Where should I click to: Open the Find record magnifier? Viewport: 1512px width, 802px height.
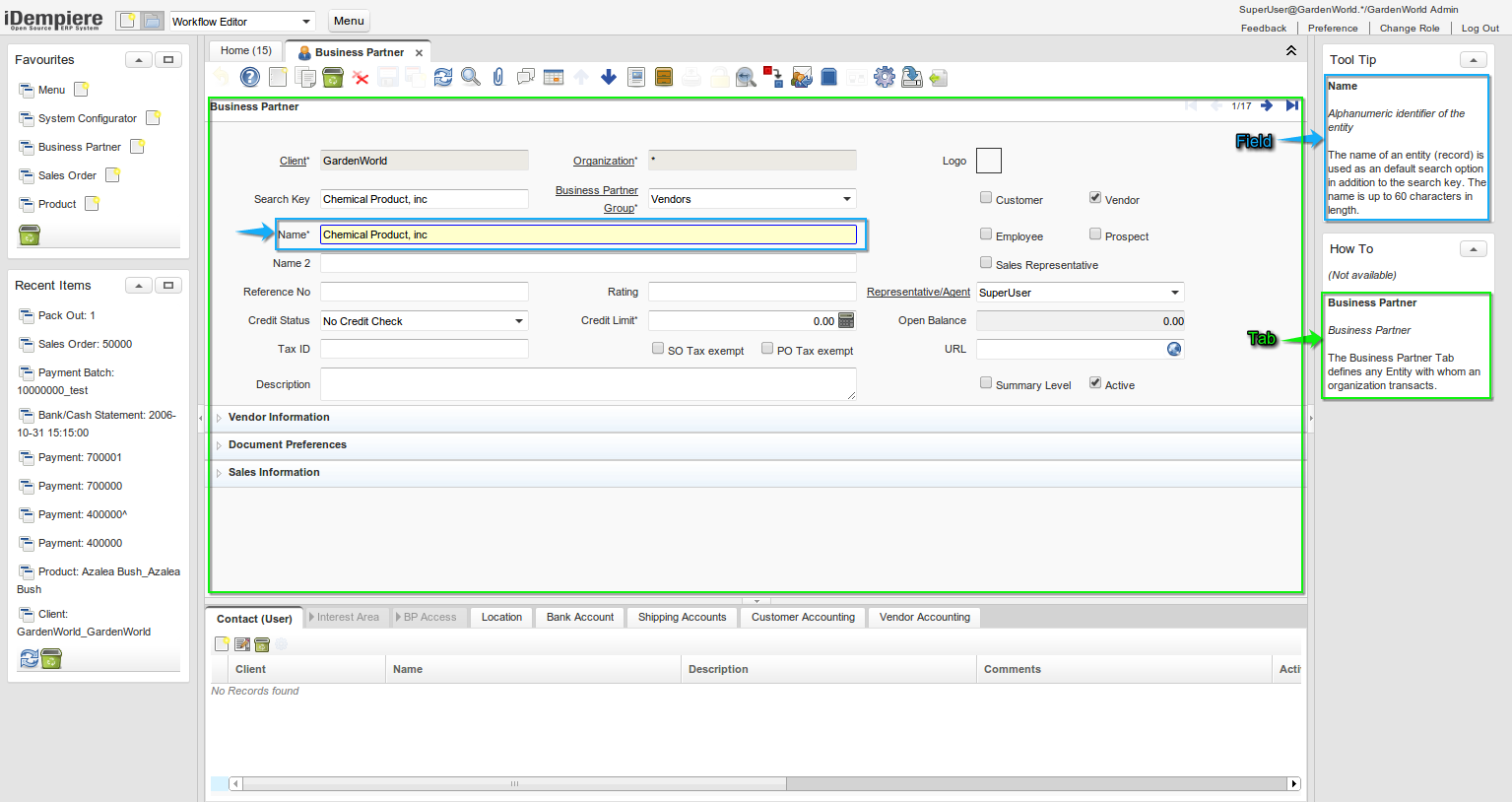coord(471,77)
